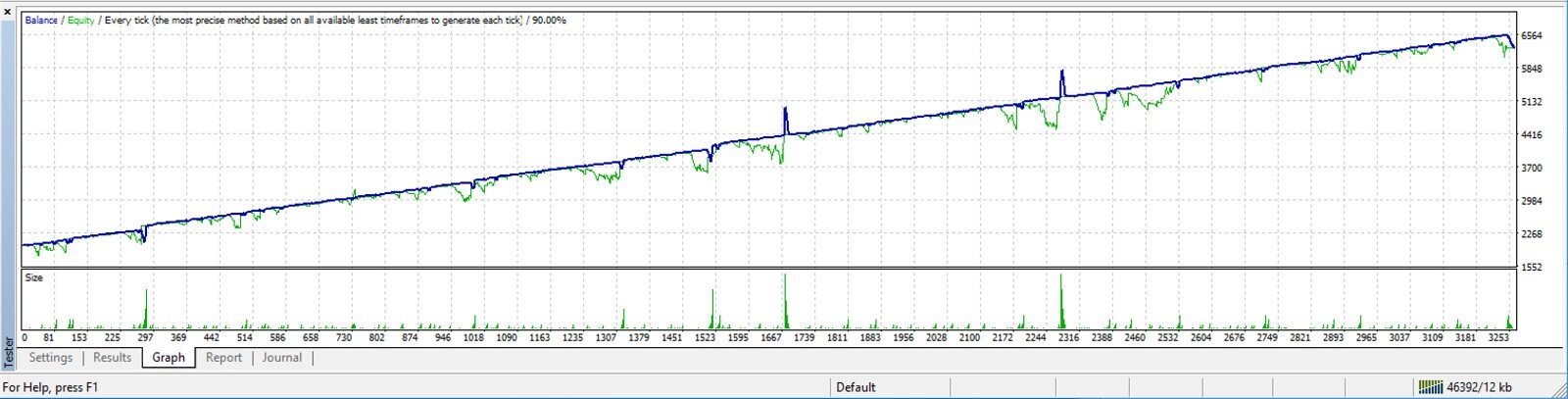This screenshot has width=1568, height=399.
Task: Click the balance spike near trade 2316
Action: coord(1062,82)
